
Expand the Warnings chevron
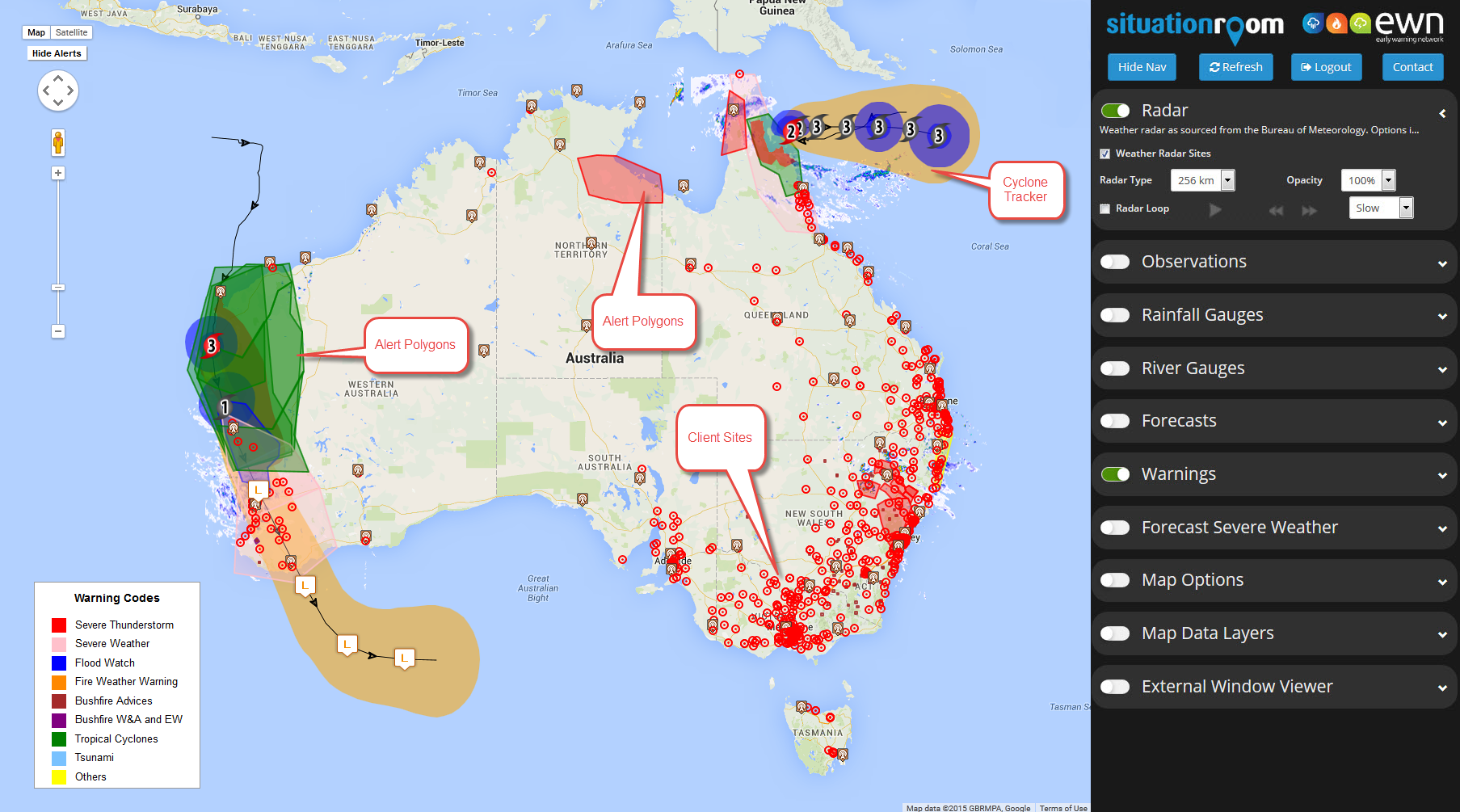1442,476
